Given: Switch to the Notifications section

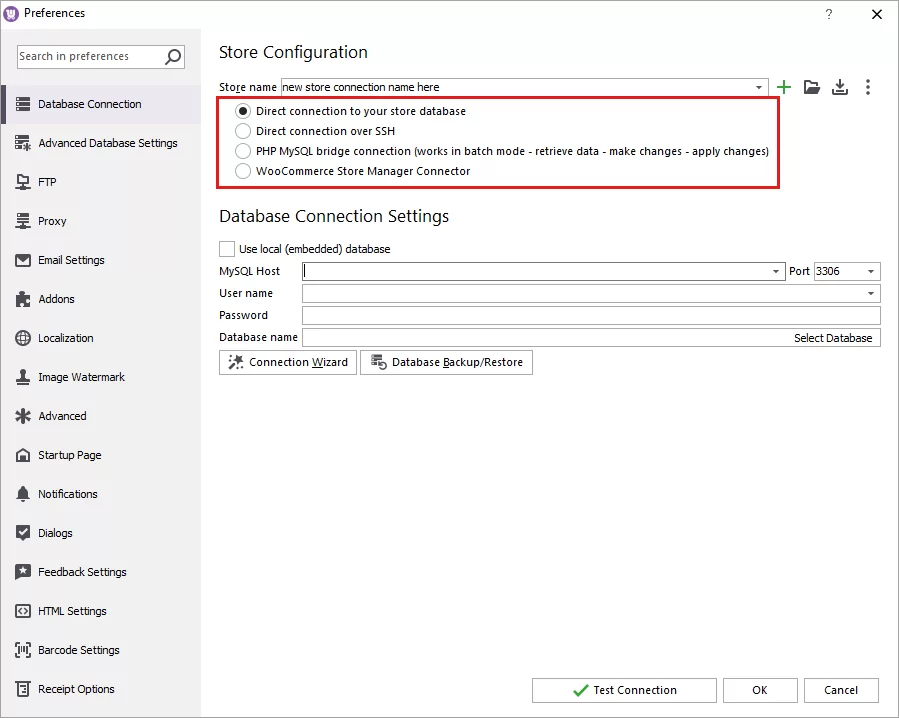Looking at the screenshot, I should 22,494.
